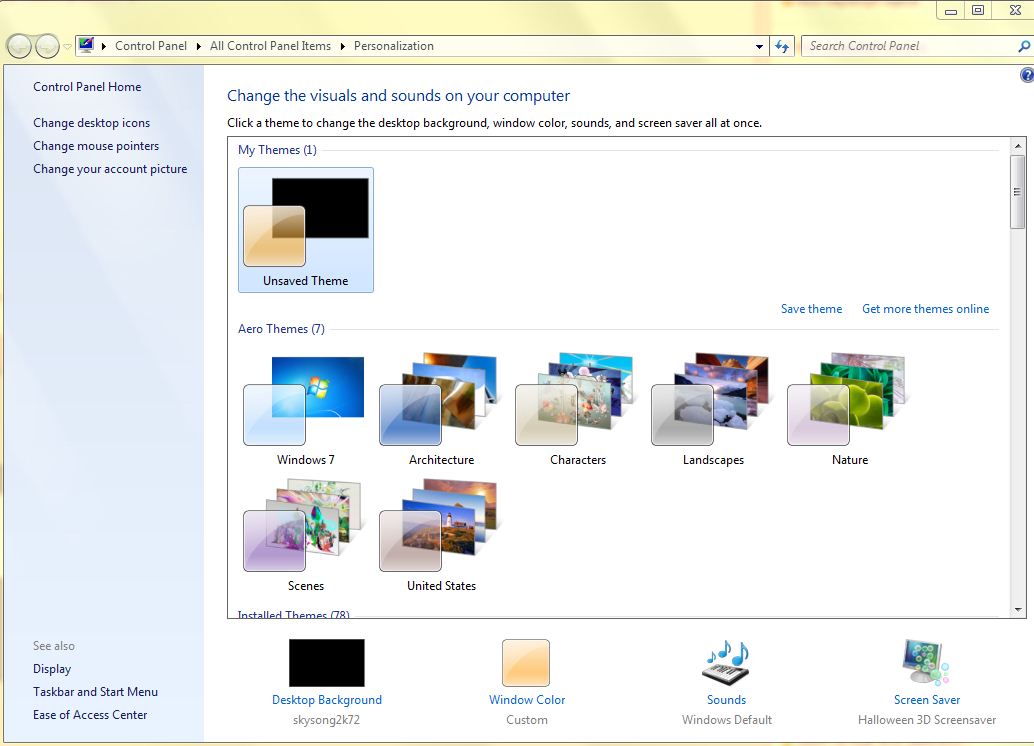Click Aero Themes (7) heading
The height and width of the screenshot is (746, 1034).
click(282, 328)
